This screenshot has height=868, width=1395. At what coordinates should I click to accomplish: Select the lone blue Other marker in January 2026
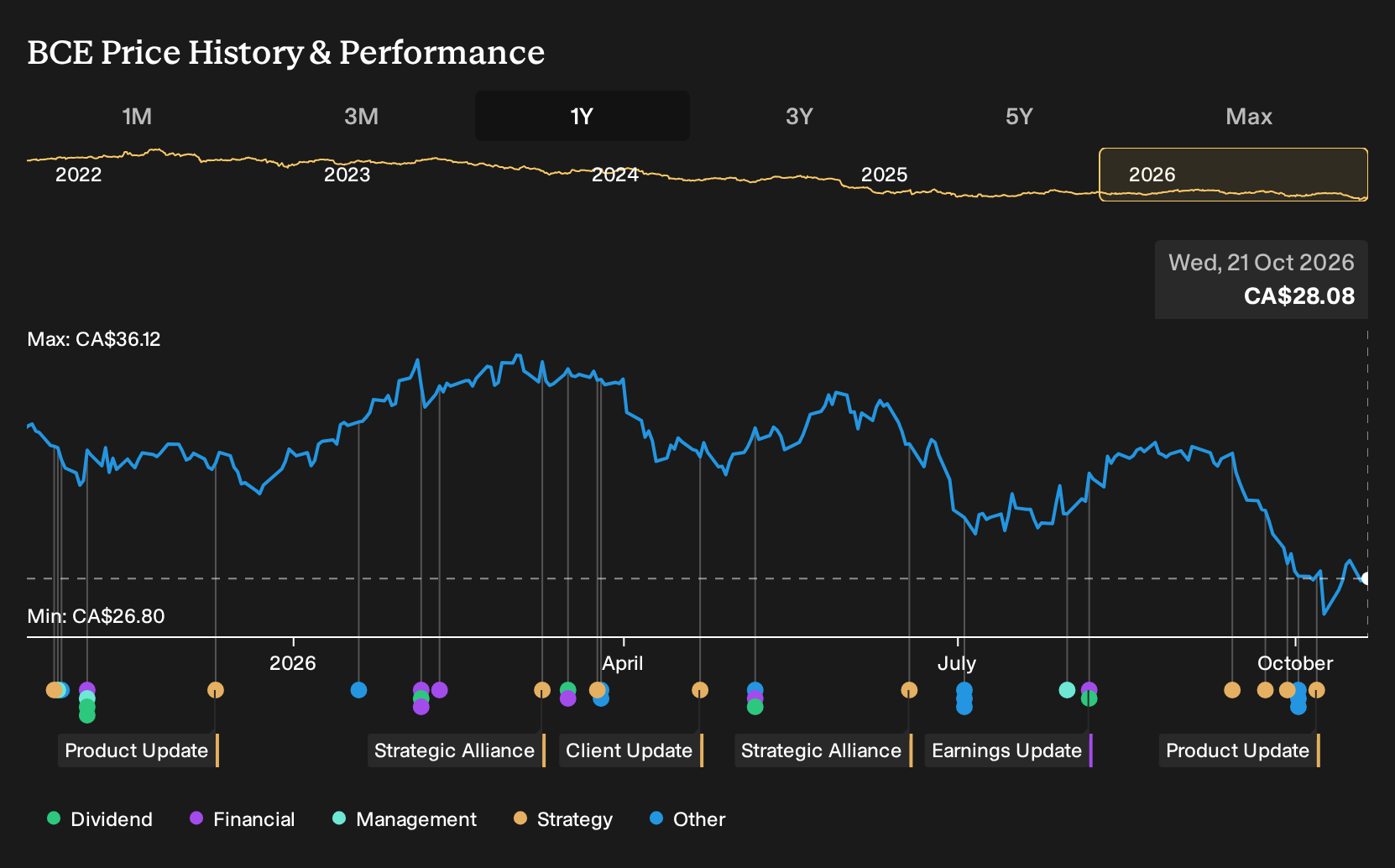[x=358, y=690]
